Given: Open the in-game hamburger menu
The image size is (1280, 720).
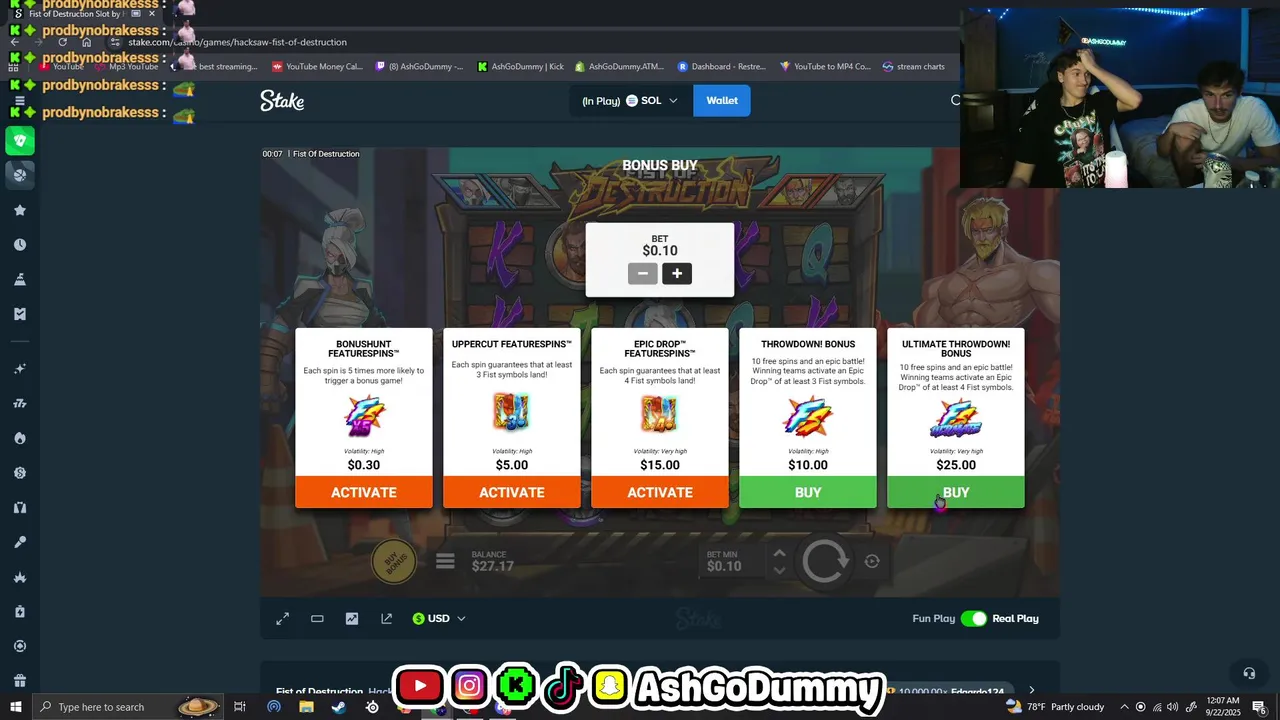Looking at the screenshot, I should pos(445,562).
